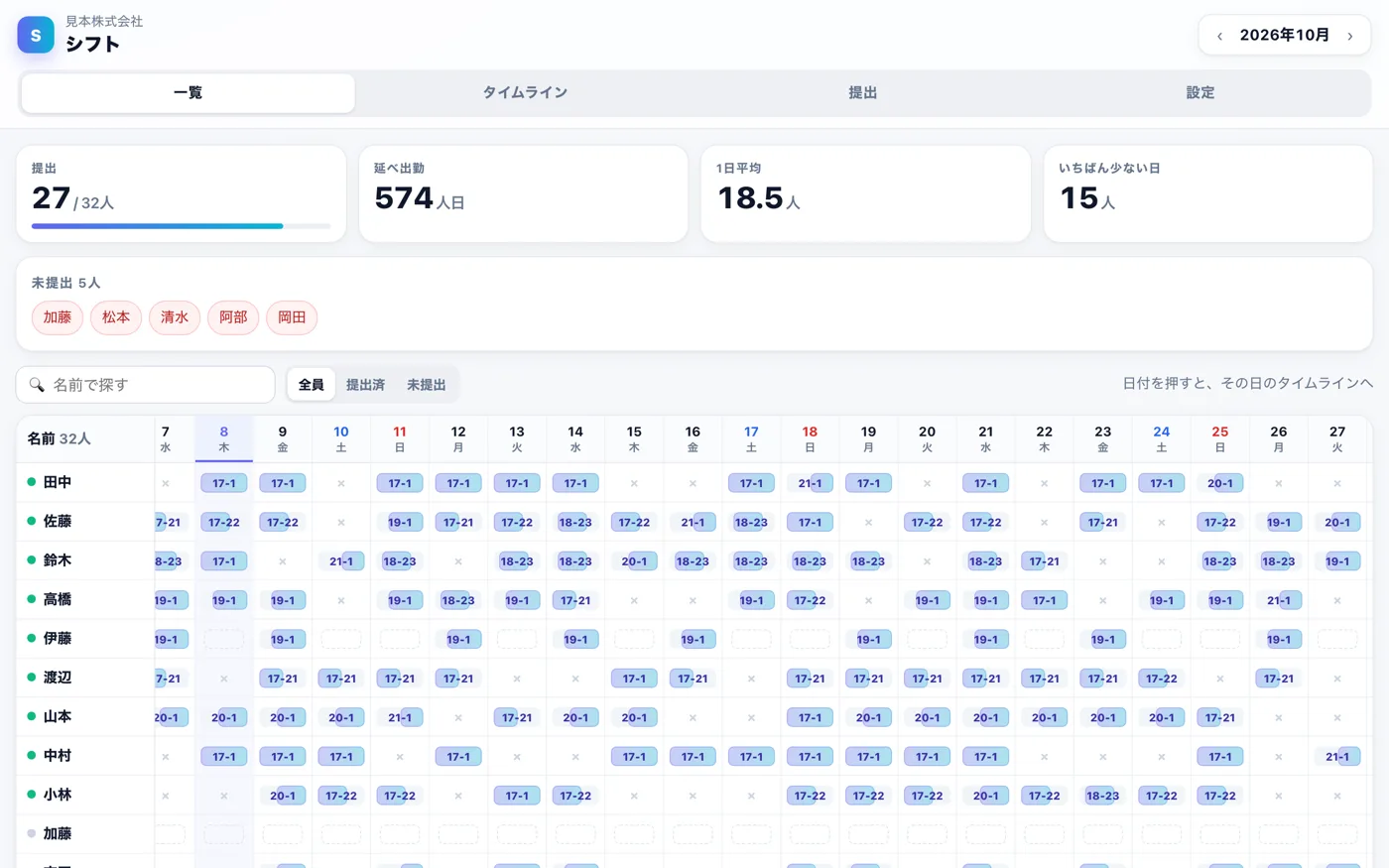
Task: Click the 清水 unsubmitted chip
Action: tap(175, 317)
